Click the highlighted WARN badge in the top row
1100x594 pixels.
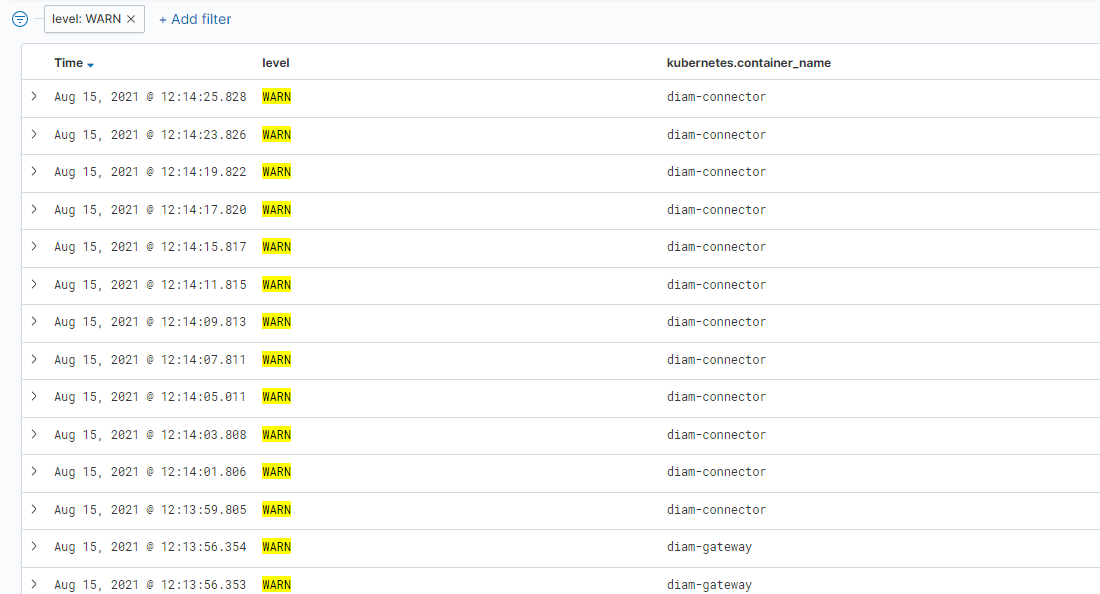pos(276,96)
